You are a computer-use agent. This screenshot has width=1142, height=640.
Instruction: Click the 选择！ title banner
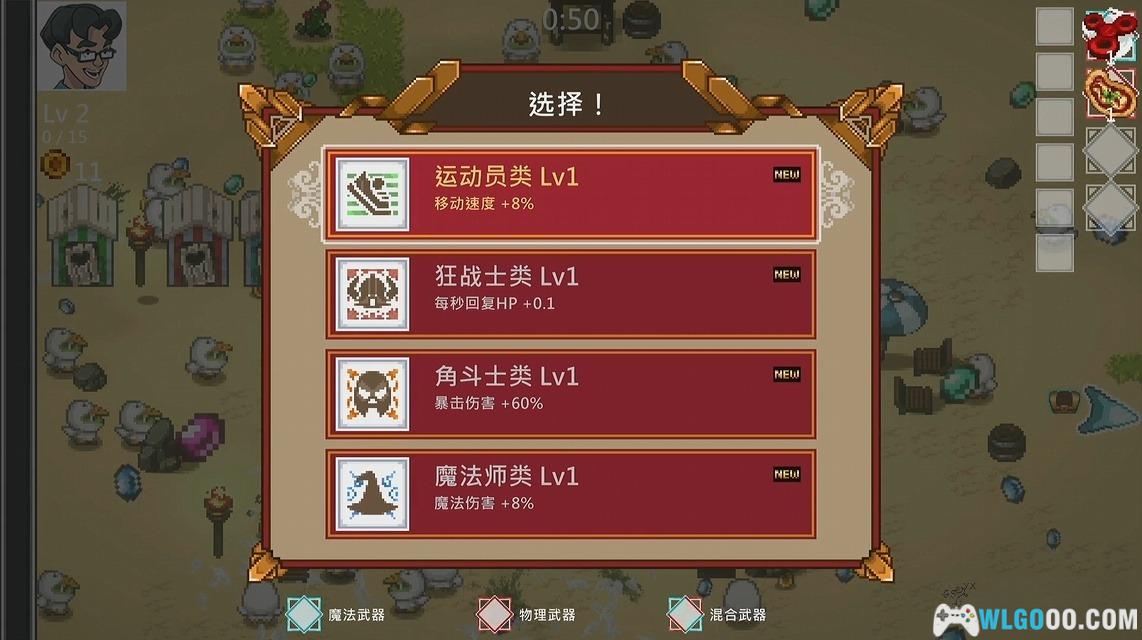(566, 104)
